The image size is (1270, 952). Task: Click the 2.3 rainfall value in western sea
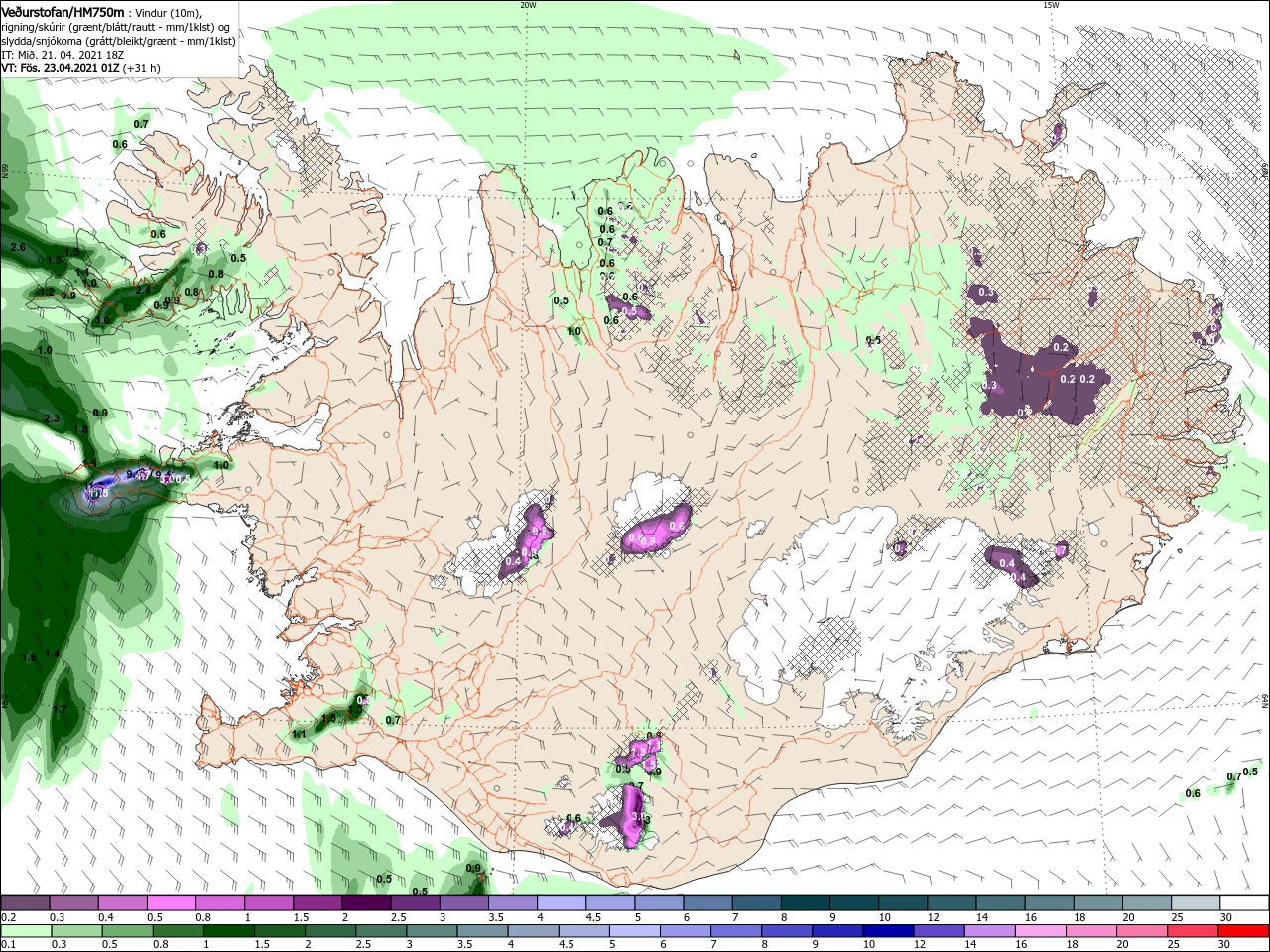(x=52, y=418)
